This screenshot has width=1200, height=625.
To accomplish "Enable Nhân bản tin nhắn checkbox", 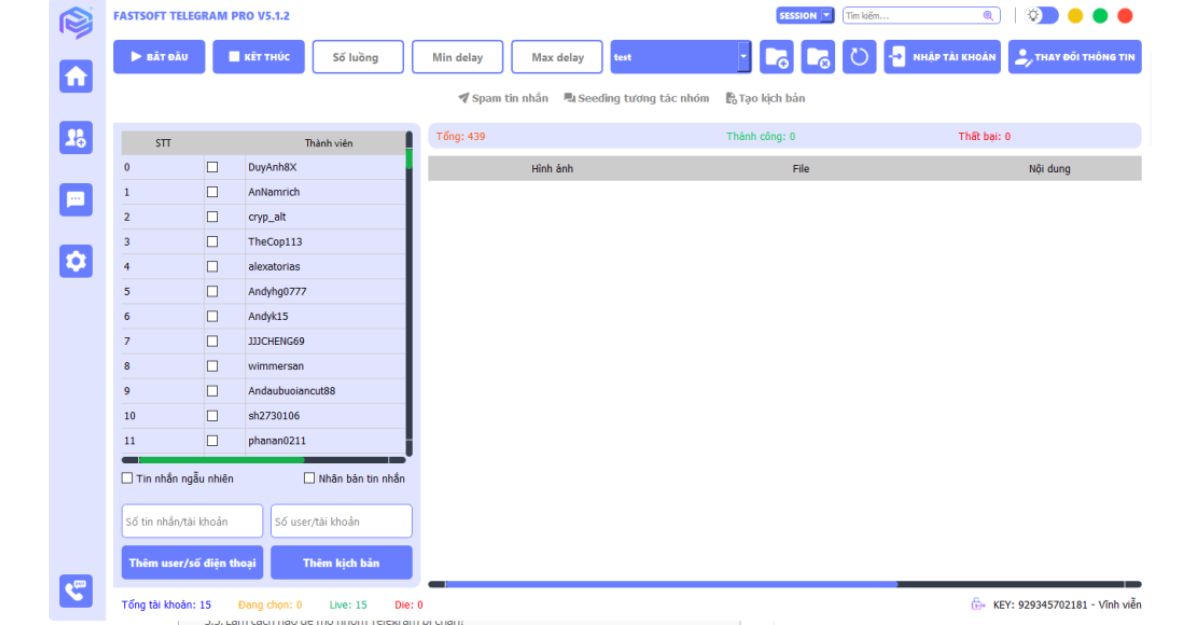I will (x=309, y=478).
